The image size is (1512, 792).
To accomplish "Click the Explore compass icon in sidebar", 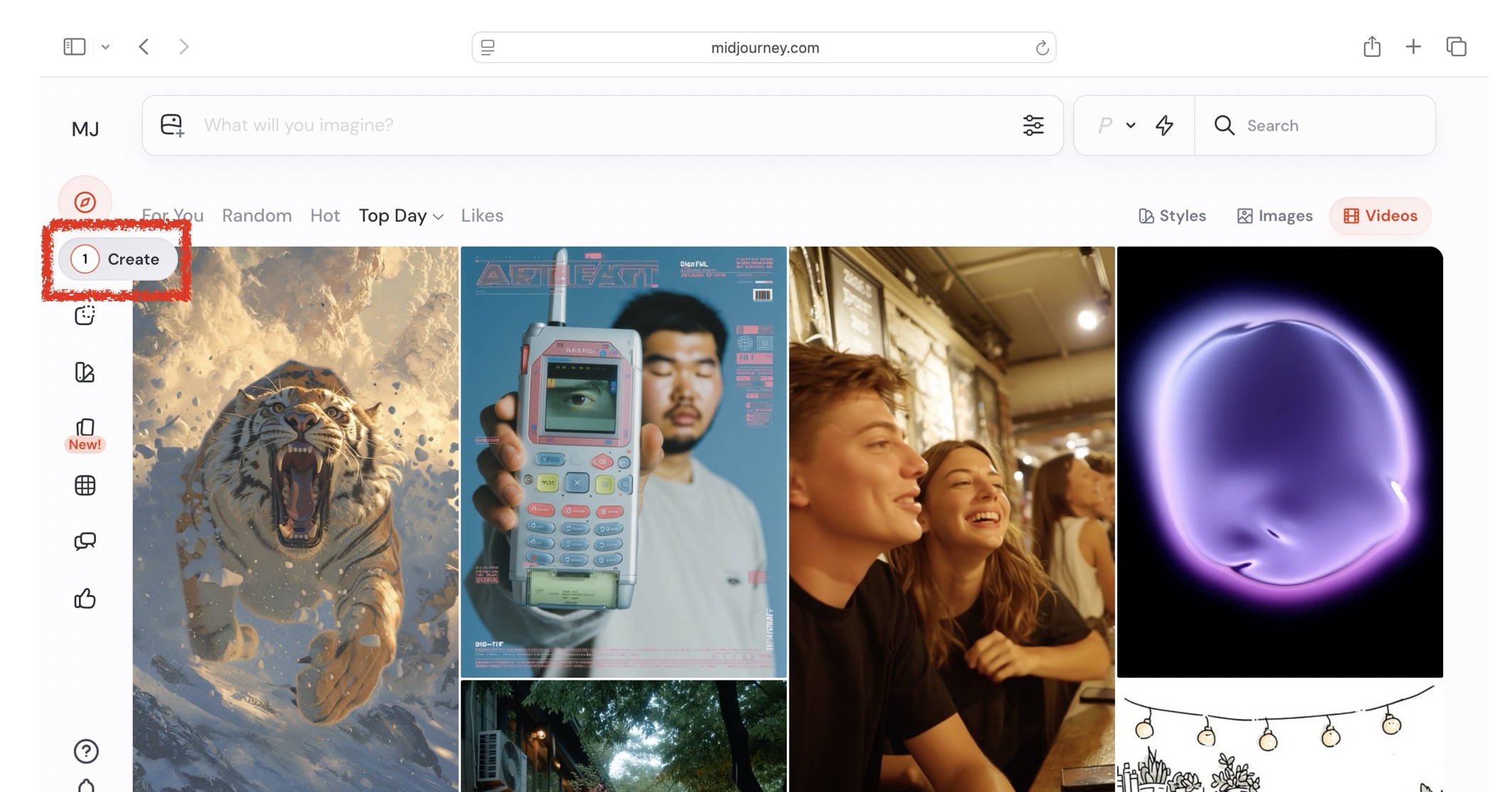I will [x=85, y=202].
